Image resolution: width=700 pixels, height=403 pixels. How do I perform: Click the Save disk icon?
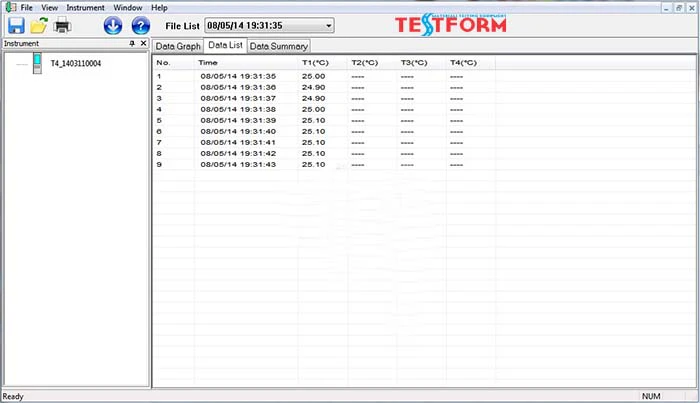[16, 25]
